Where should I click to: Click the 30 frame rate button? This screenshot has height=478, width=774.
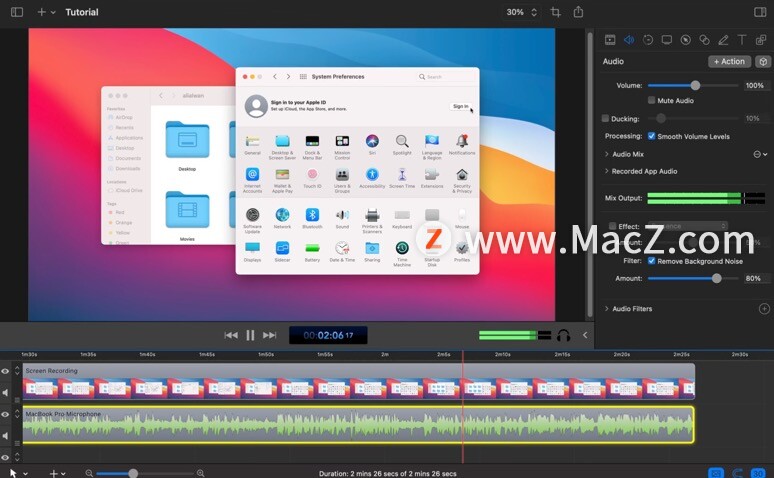tap(758, 473)
